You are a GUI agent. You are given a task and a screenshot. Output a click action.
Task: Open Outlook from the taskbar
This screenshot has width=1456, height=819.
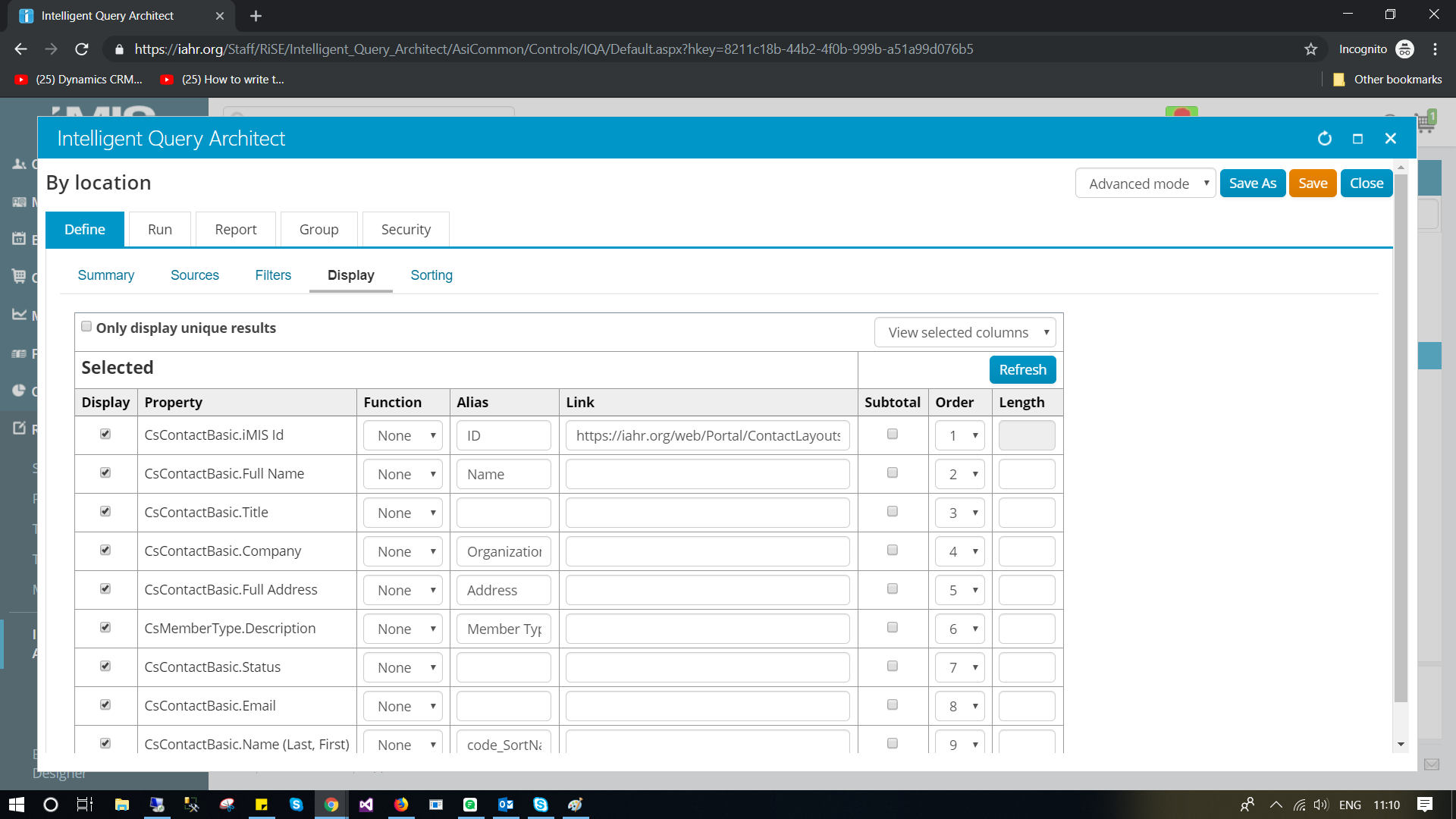coord(505,805)
